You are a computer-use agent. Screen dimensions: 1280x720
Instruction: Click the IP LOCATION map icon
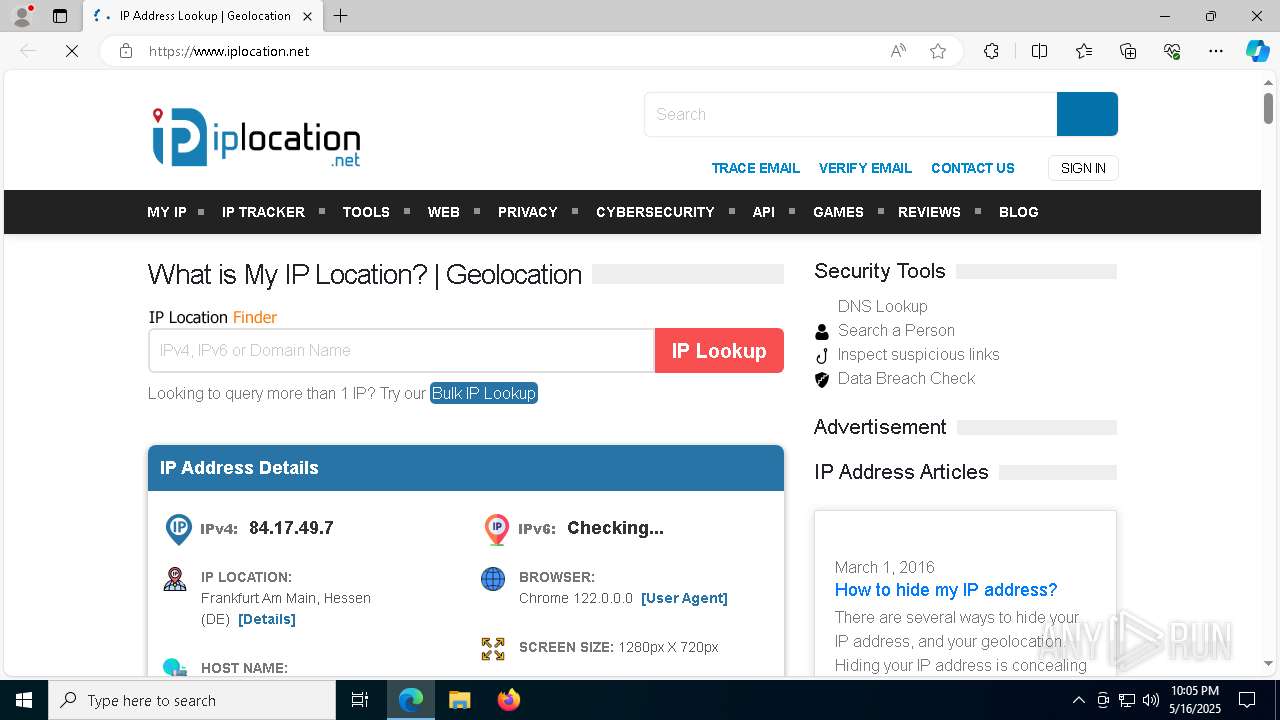[175, 579]
